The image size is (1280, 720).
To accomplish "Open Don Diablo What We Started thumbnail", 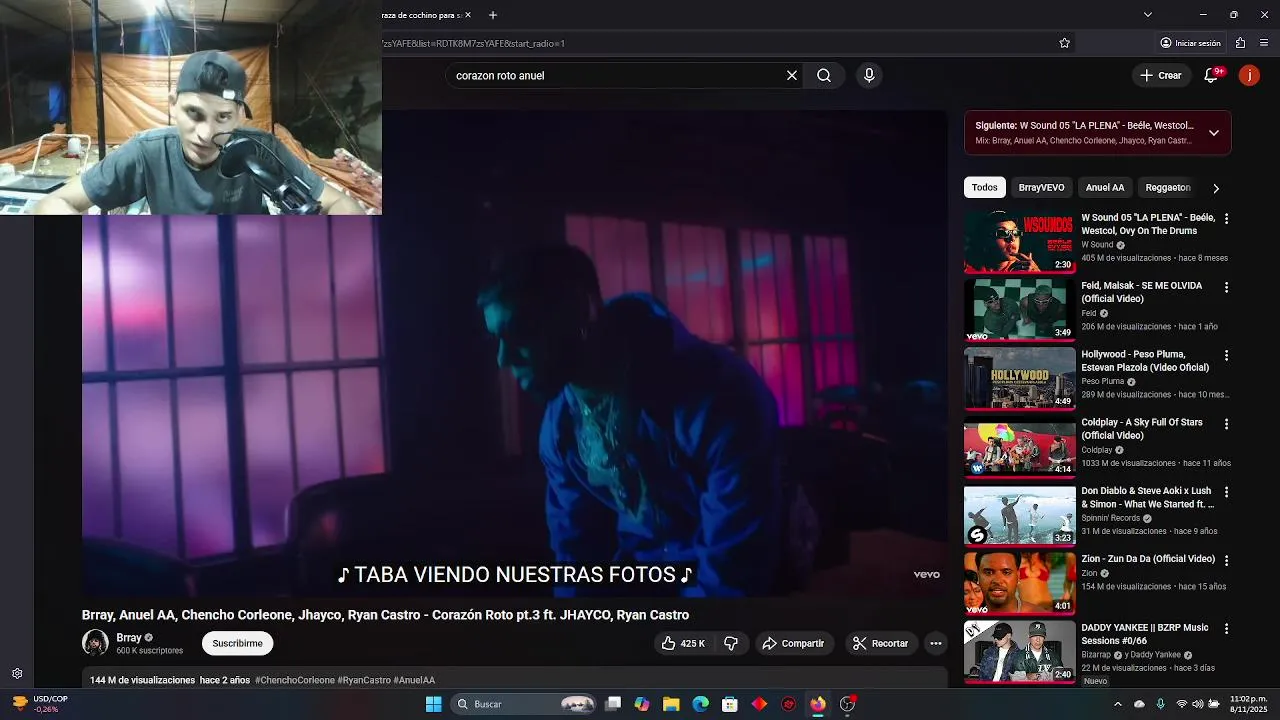I will pos(1019,515).
